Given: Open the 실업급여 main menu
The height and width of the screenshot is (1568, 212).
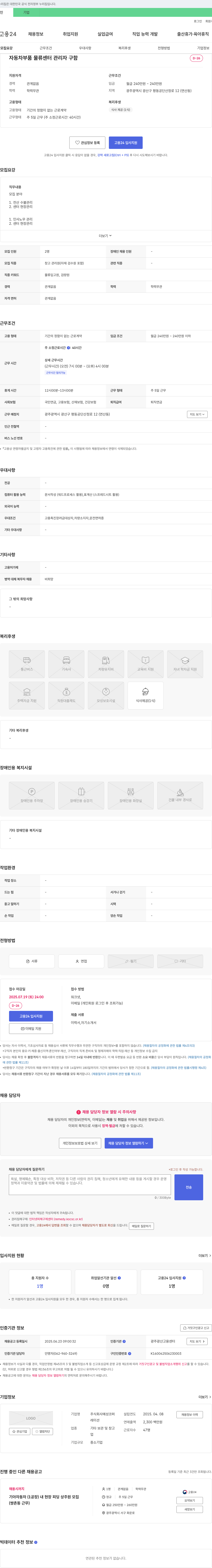Looking at the screenshot, I should [105, 34].
